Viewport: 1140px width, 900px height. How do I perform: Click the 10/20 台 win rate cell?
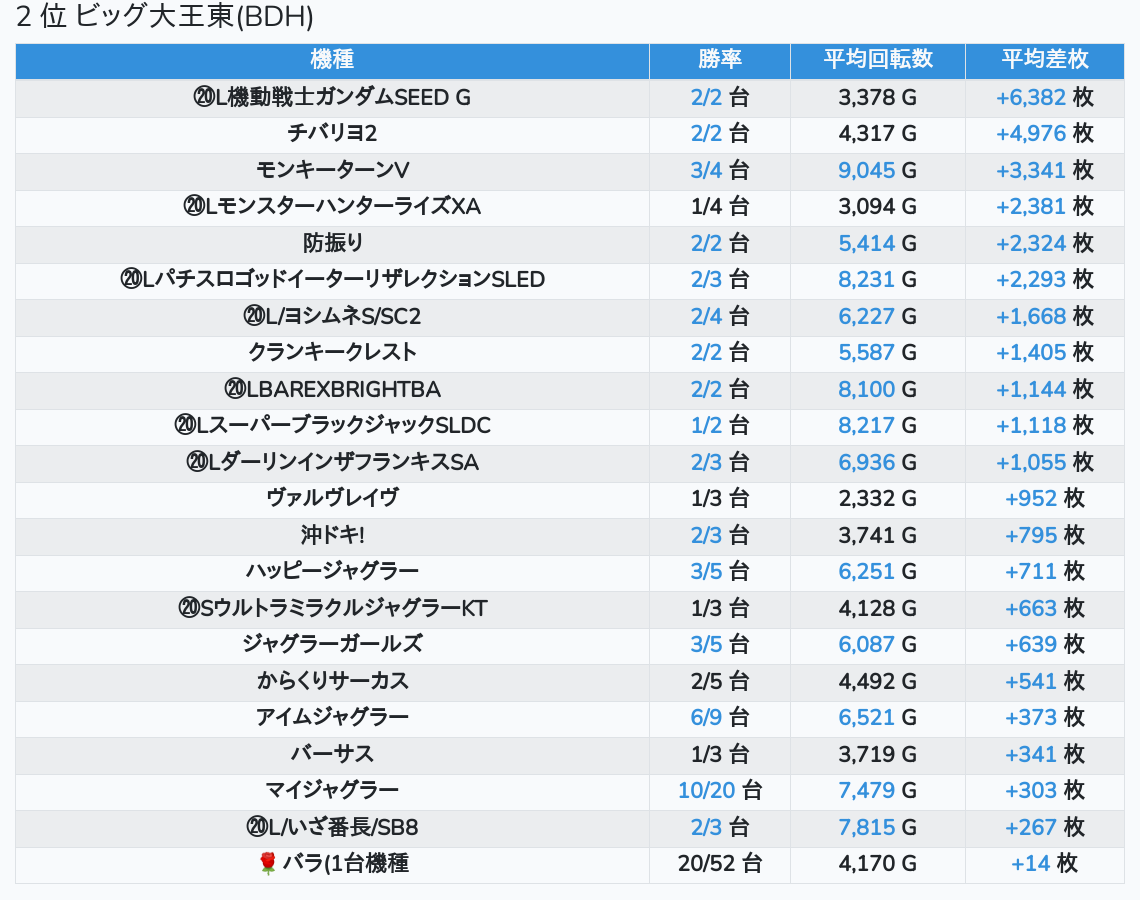point(720,790)
